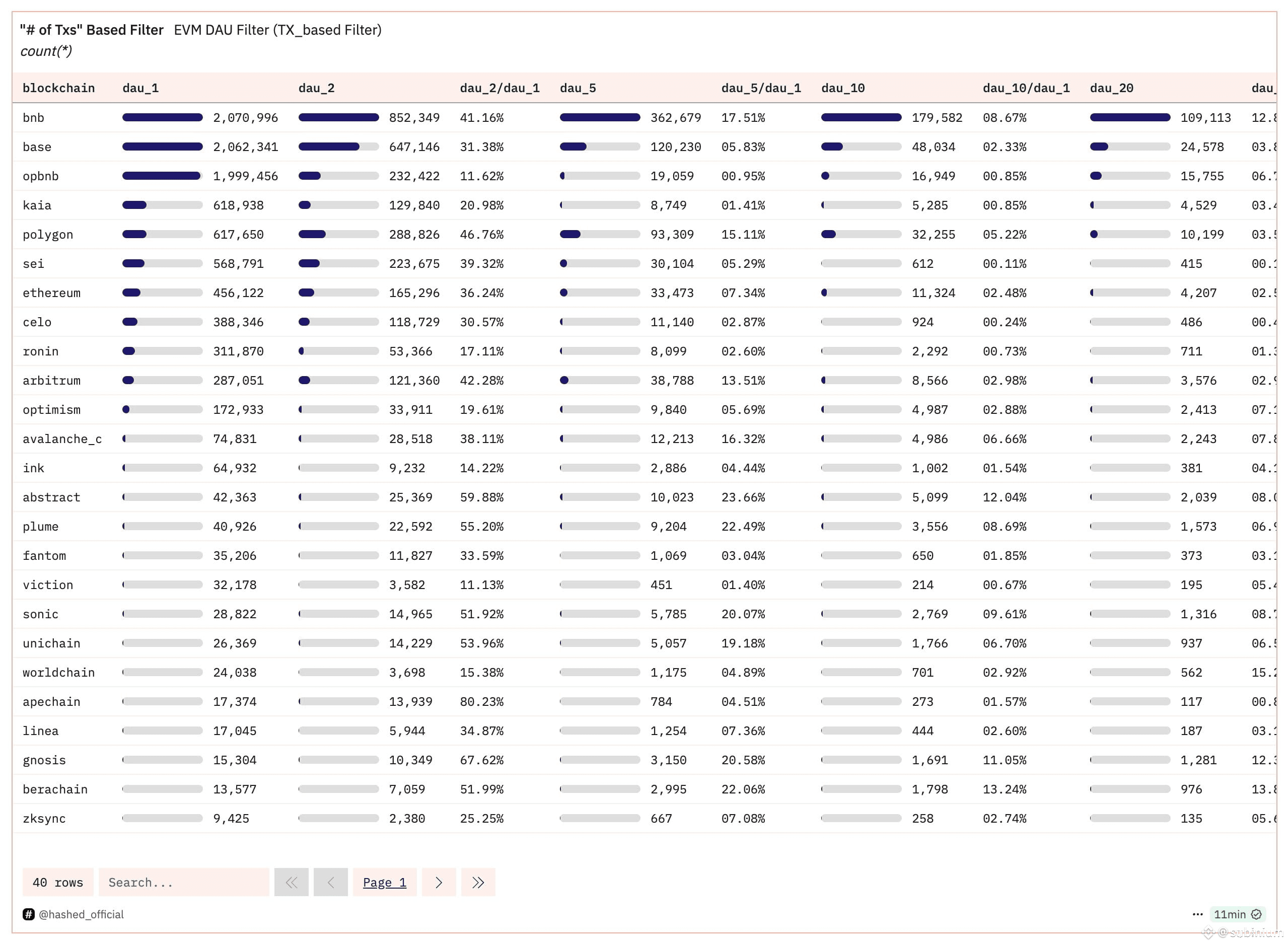The width and height of the screenshot is (1288, 945).
Task: Sort by the dau_2 column header
Action: (317, 88)
